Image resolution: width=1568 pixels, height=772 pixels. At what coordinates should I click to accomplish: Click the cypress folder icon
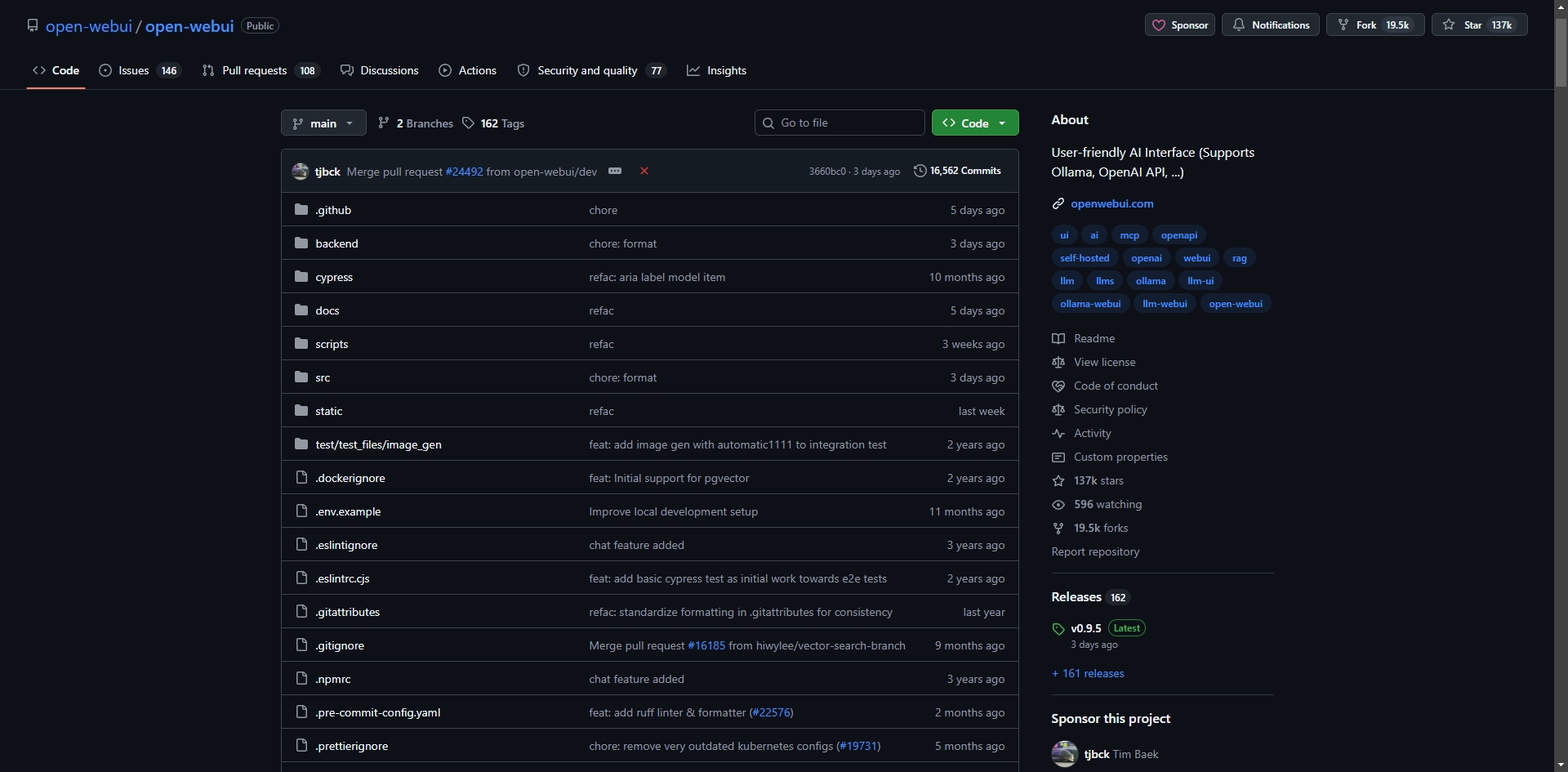click(301, 277)
